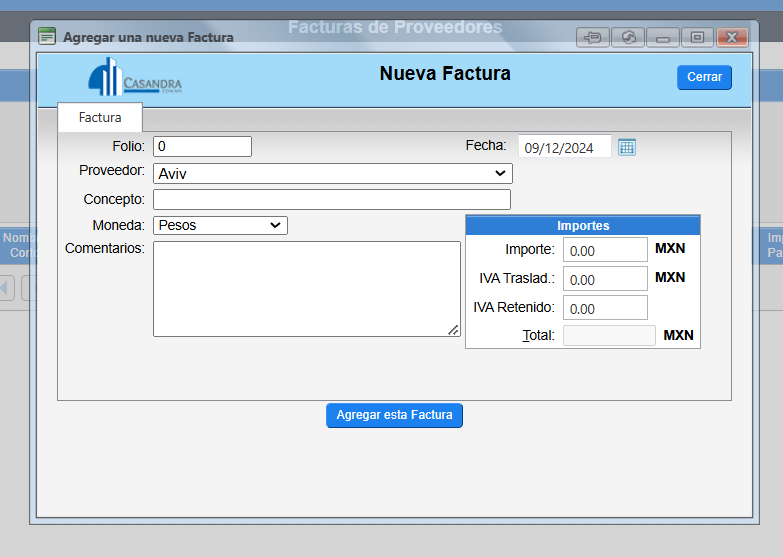Click the IVA Retenido amount field
The height and width of the screenshot is (557, 783).
click(x=605, y=308)
